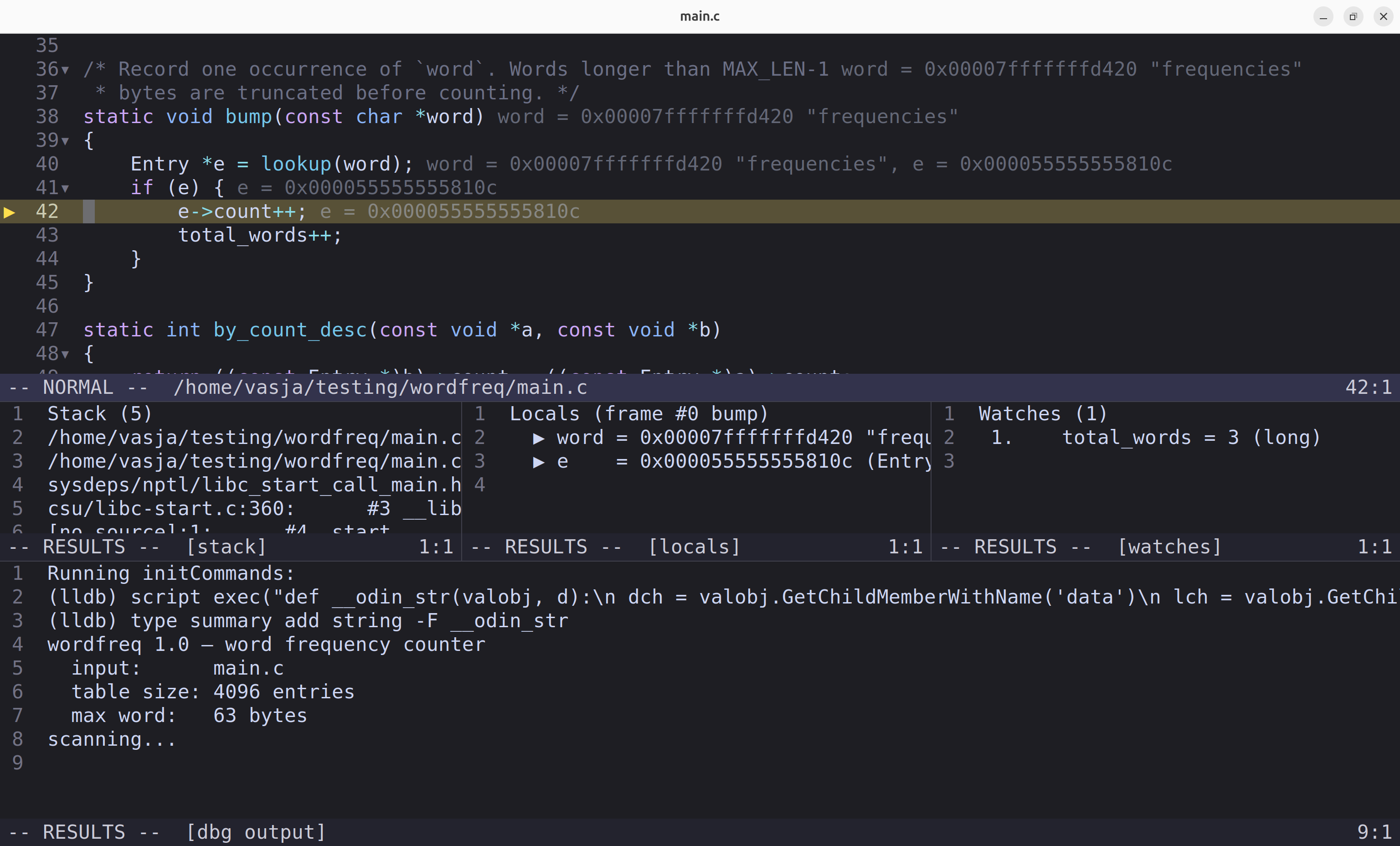1400x846 pixels.
Task: Select stack frame csu/libc-start.c:360
Action: coord(255,509)
